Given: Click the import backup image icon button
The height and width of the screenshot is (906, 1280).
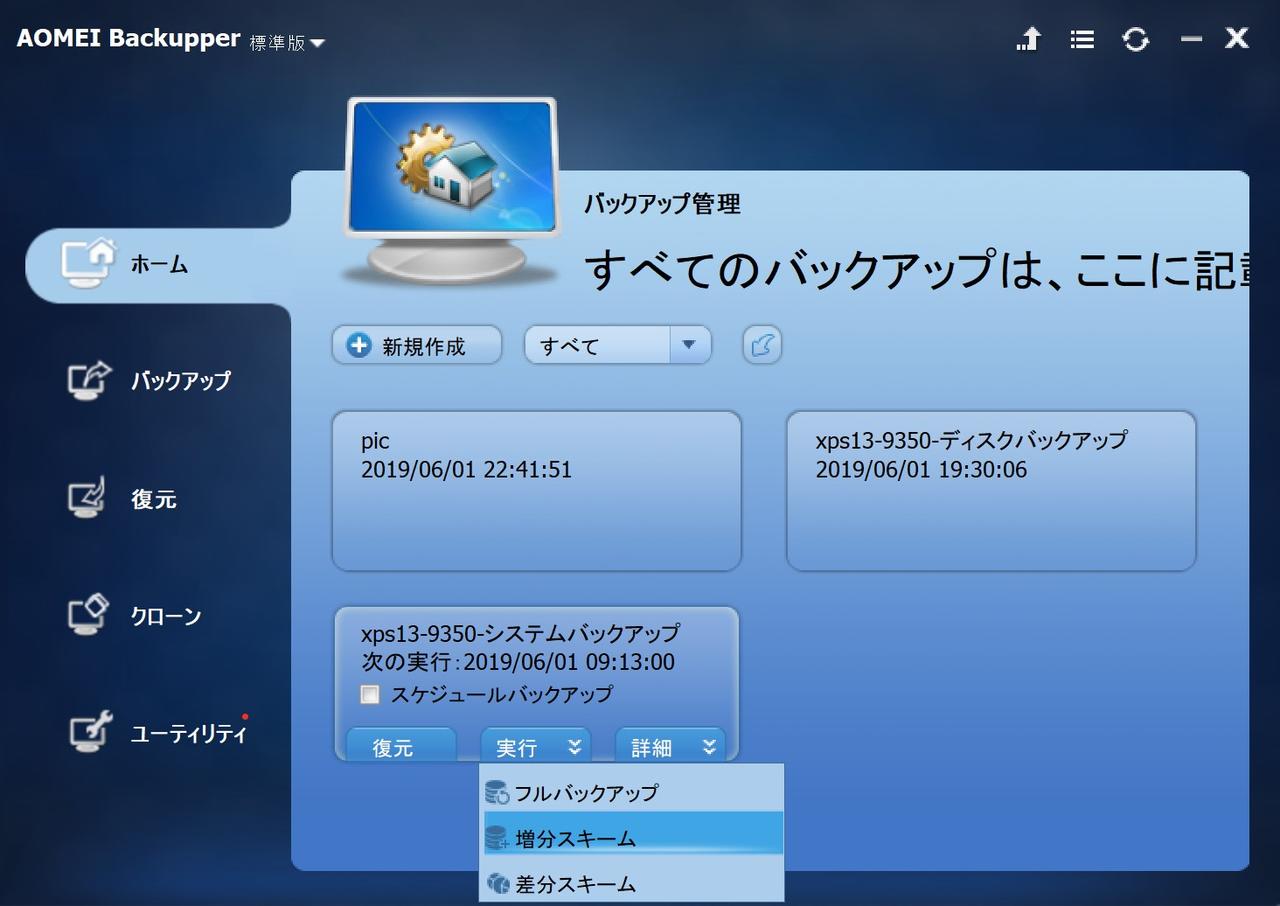Looking at the screenshot, I should coord(762,346).
